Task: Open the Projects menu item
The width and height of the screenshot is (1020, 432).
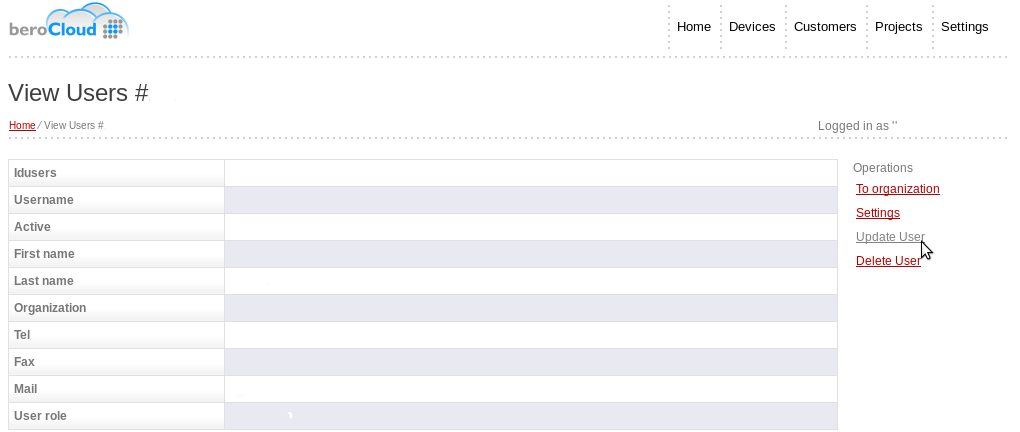Action: [898, 27]
